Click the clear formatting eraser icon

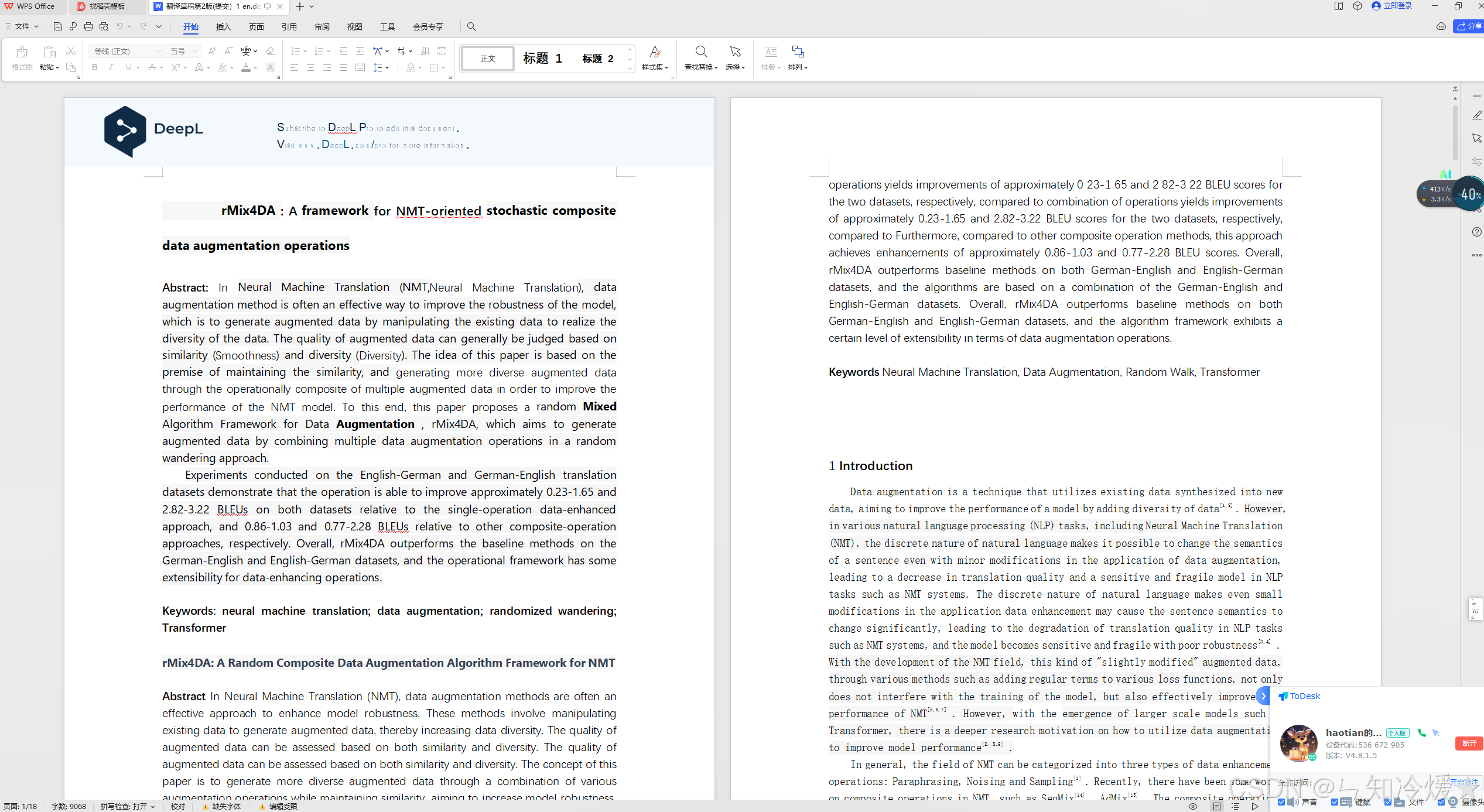pos(270,52)
